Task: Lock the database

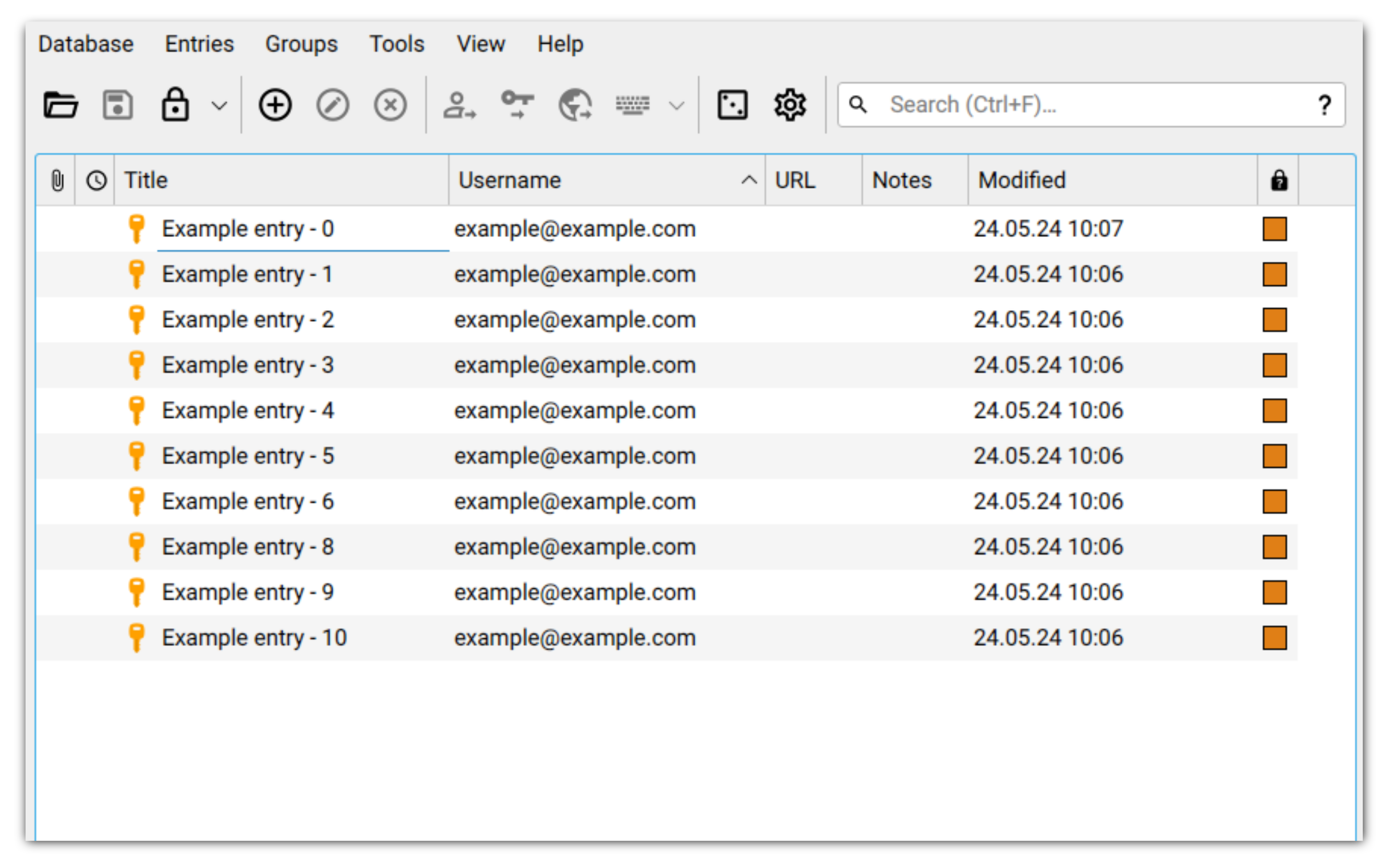Action: tap(175, 105)
